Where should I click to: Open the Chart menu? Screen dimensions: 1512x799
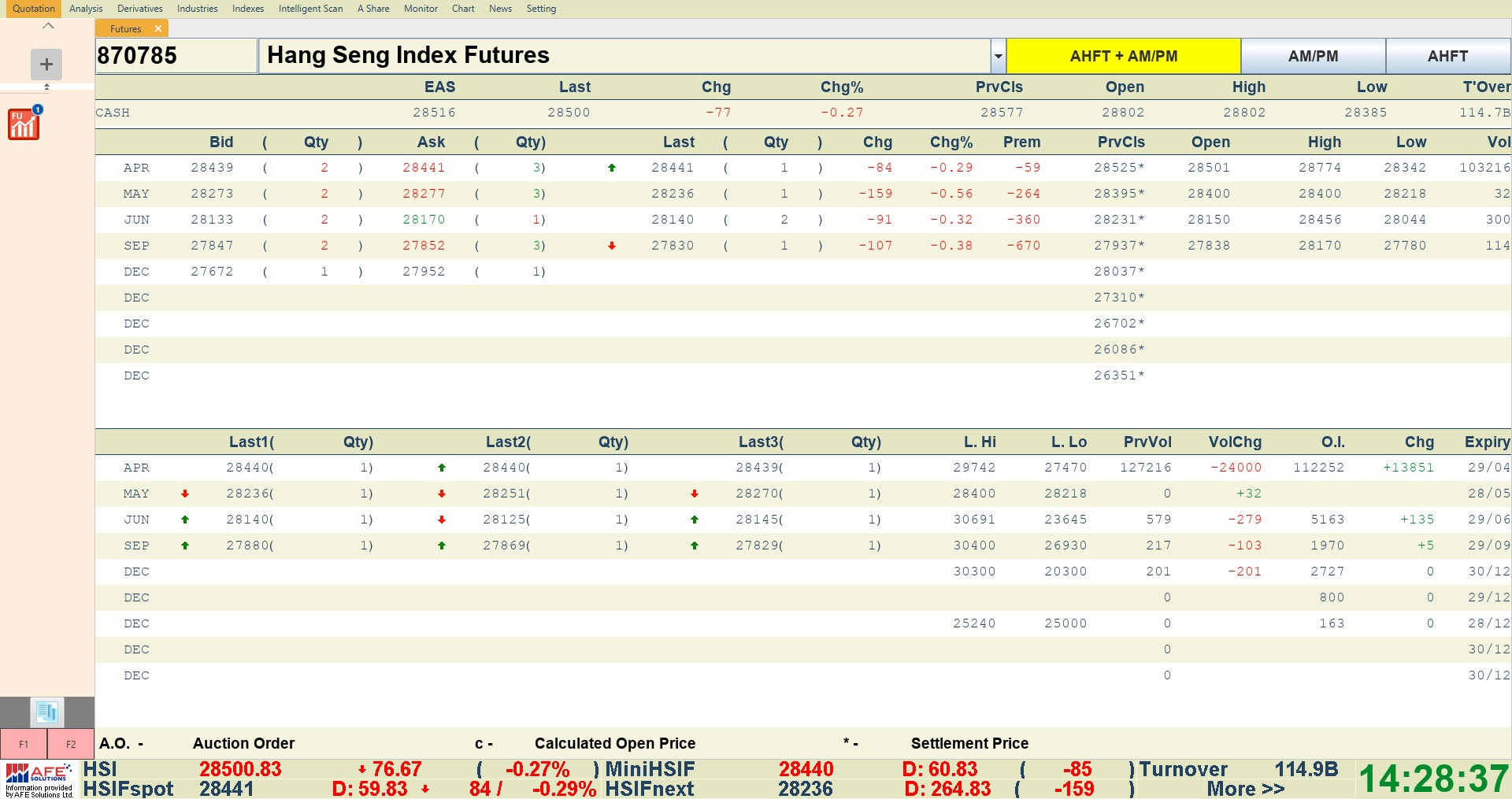463,9
